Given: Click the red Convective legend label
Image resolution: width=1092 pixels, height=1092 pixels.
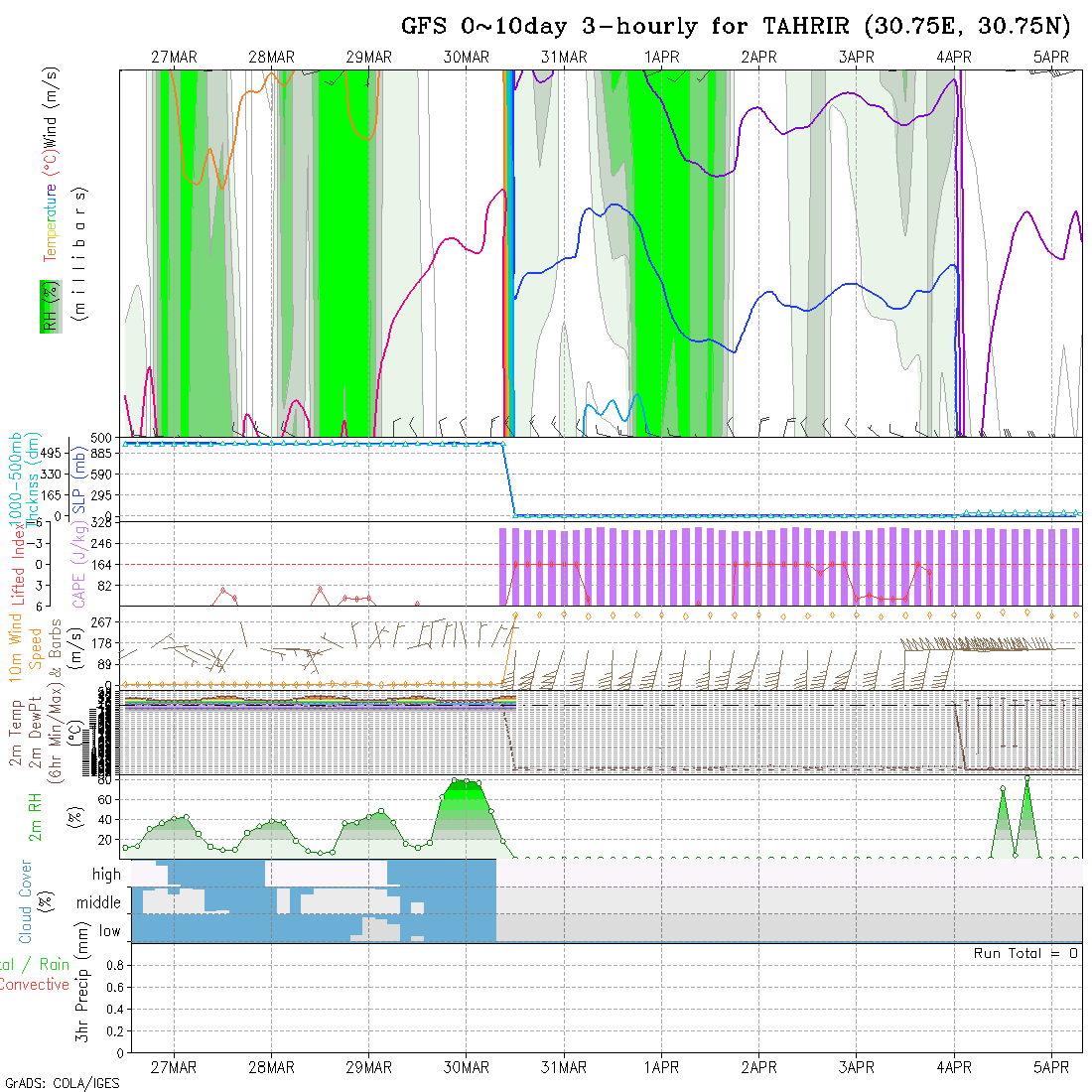Looking at the screenshot, I should coord(34,985).
